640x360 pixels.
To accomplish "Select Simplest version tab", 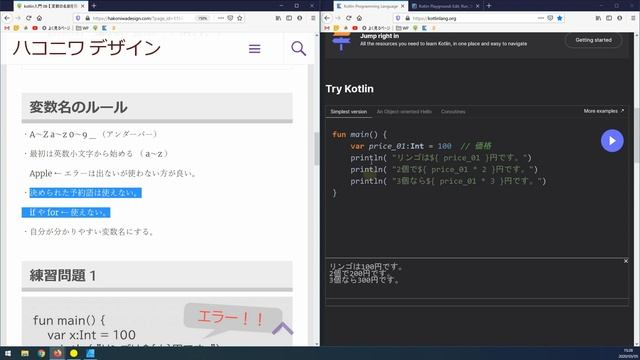I will pyautogui.click(x=349, y=112).
